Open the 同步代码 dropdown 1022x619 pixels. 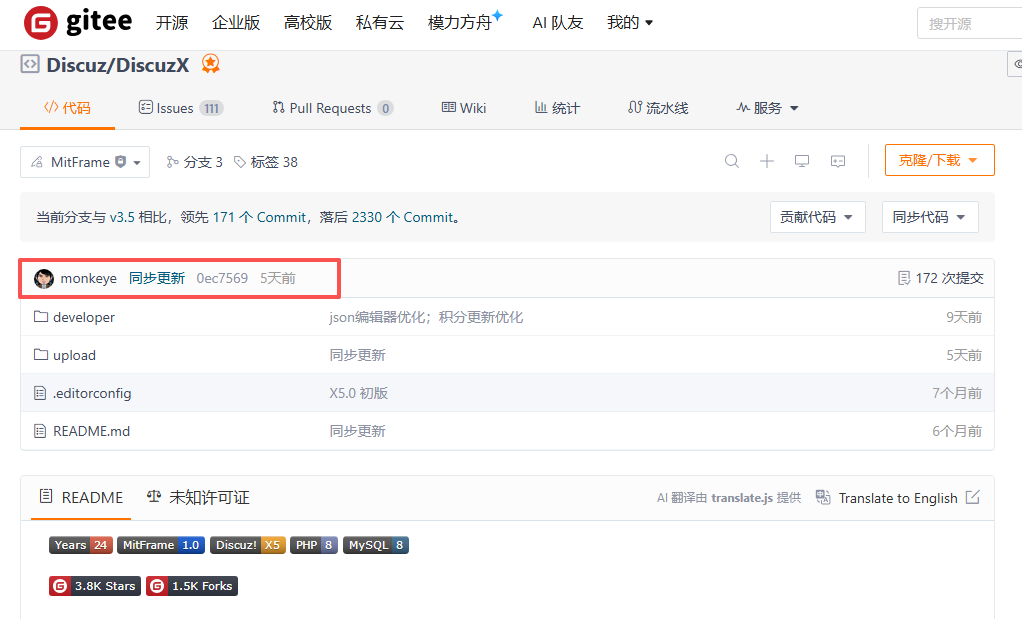pos(929,217)
